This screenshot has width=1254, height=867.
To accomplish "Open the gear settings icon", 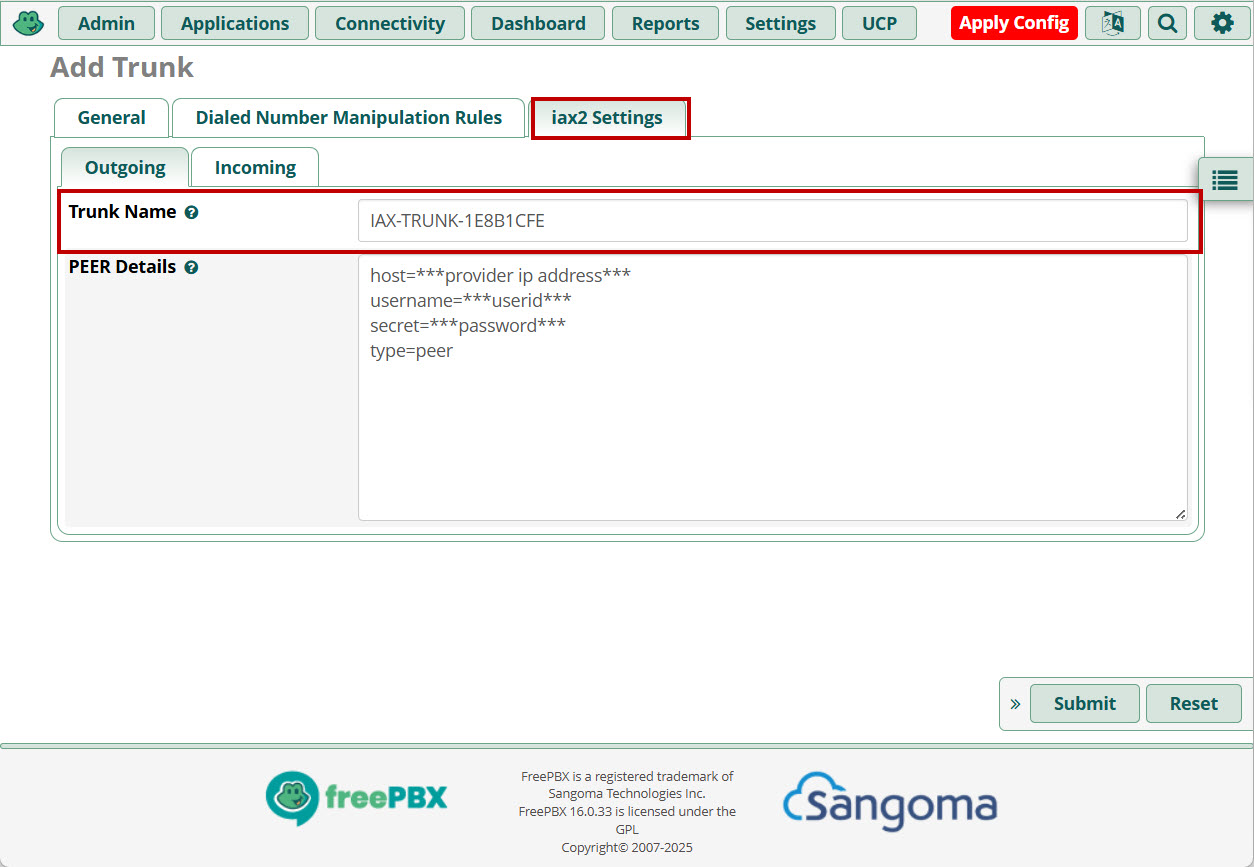I will (1222, 23).
